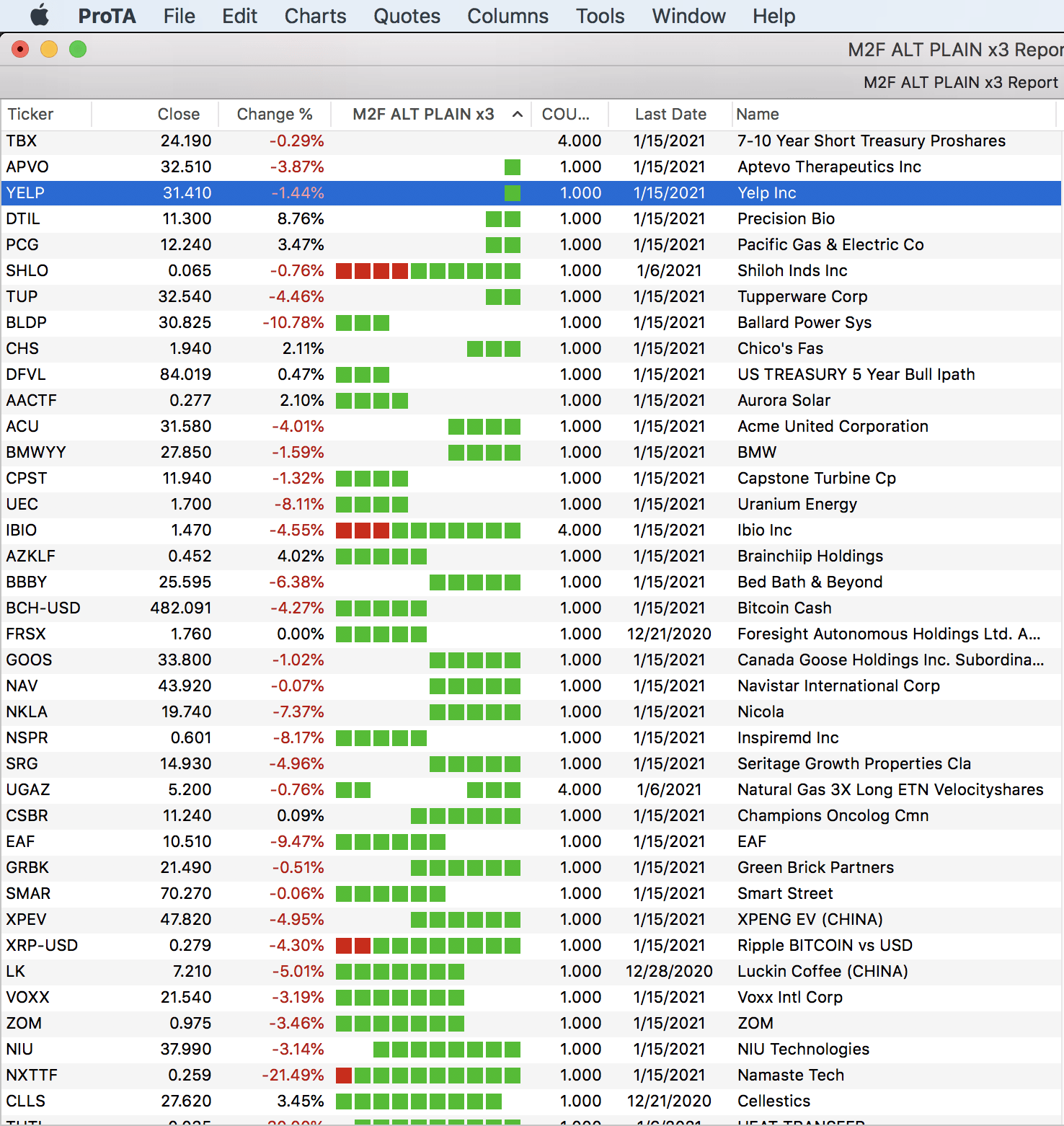Open the Charts menu
The image size is (1064, 1126).
(315, 16)
